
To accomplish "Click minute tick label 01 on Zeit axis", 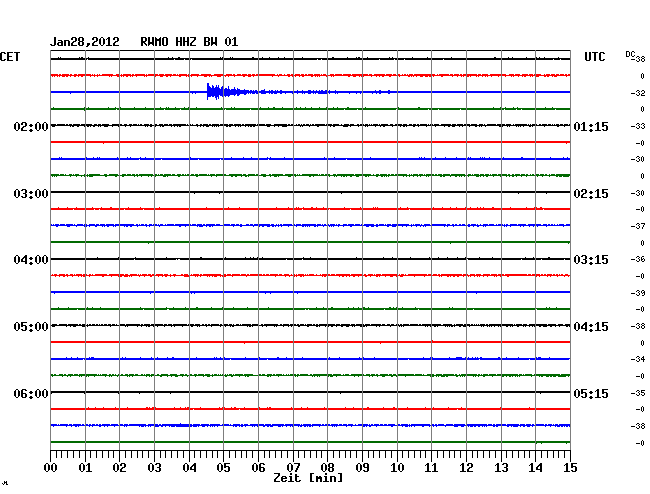I will tap(85, 467).
